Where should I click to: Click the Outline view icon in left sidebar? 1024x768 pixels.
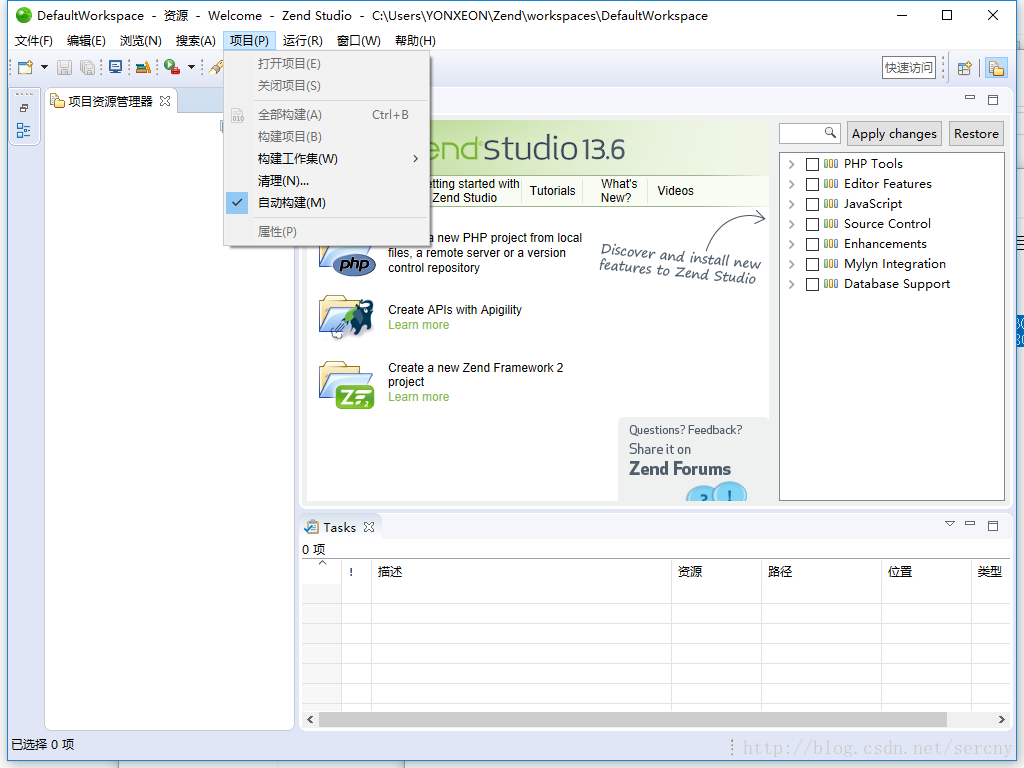coord(24,131)
